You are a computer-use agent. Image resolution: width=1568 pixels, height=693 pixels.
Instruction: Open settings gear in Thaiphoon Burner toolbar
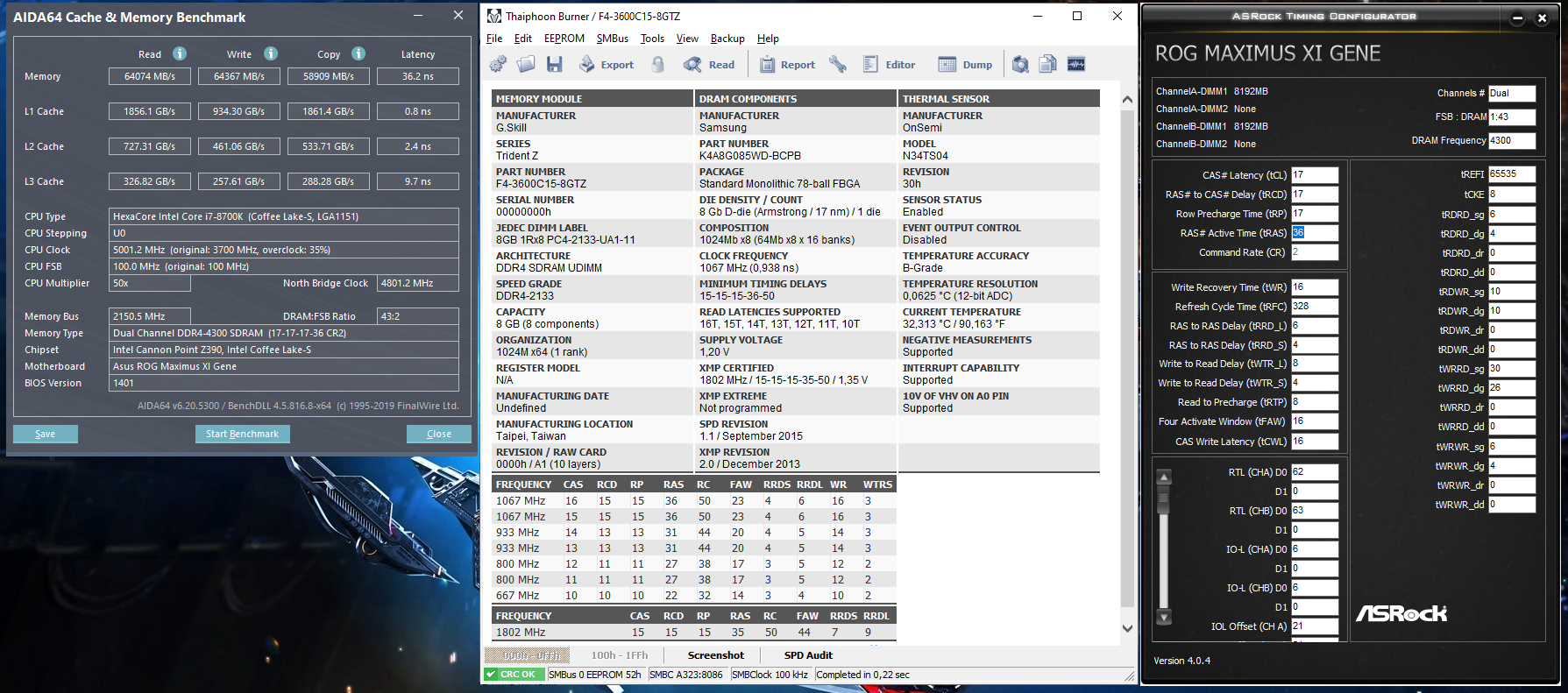[x=498, y=64]
